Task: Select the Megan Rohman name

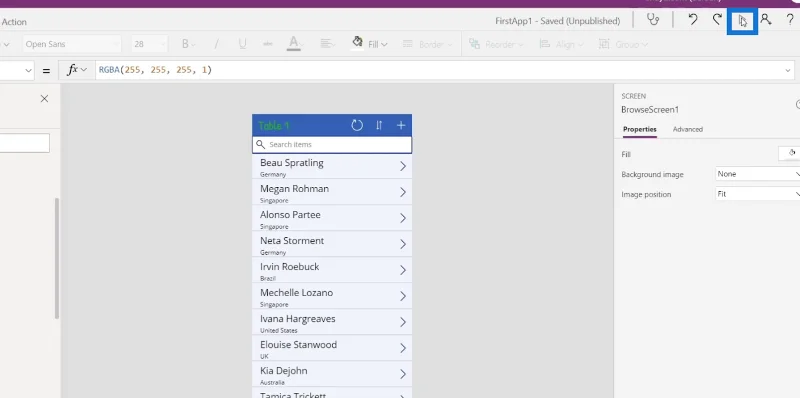Action: point(294,189)
